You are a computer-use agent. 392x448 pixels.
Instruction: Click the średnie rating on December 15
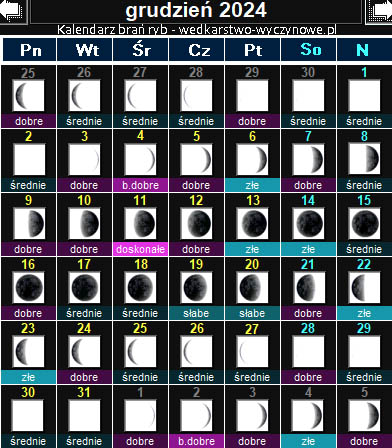point(364,249)
